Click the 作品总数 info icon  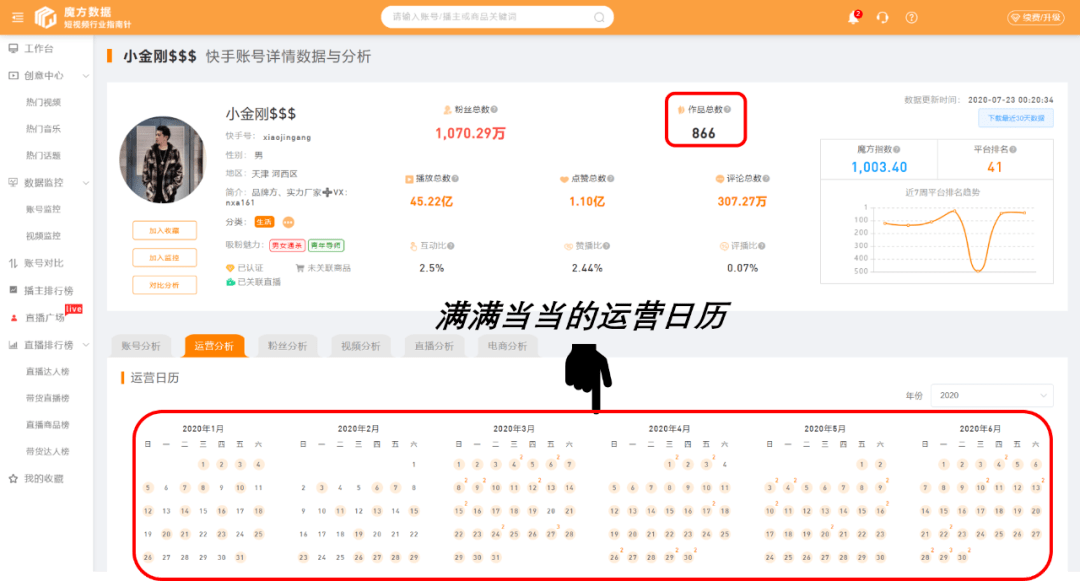(727, 109)
